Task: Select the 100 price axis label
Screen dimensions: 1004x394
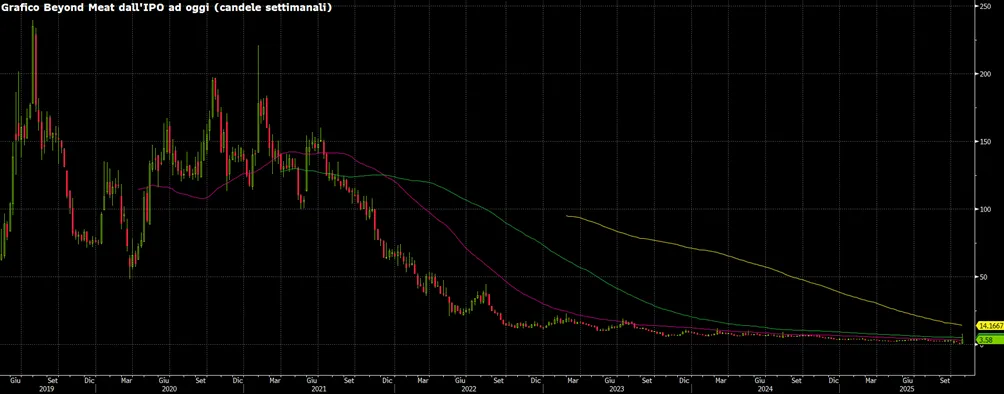Action: (985, 209)
